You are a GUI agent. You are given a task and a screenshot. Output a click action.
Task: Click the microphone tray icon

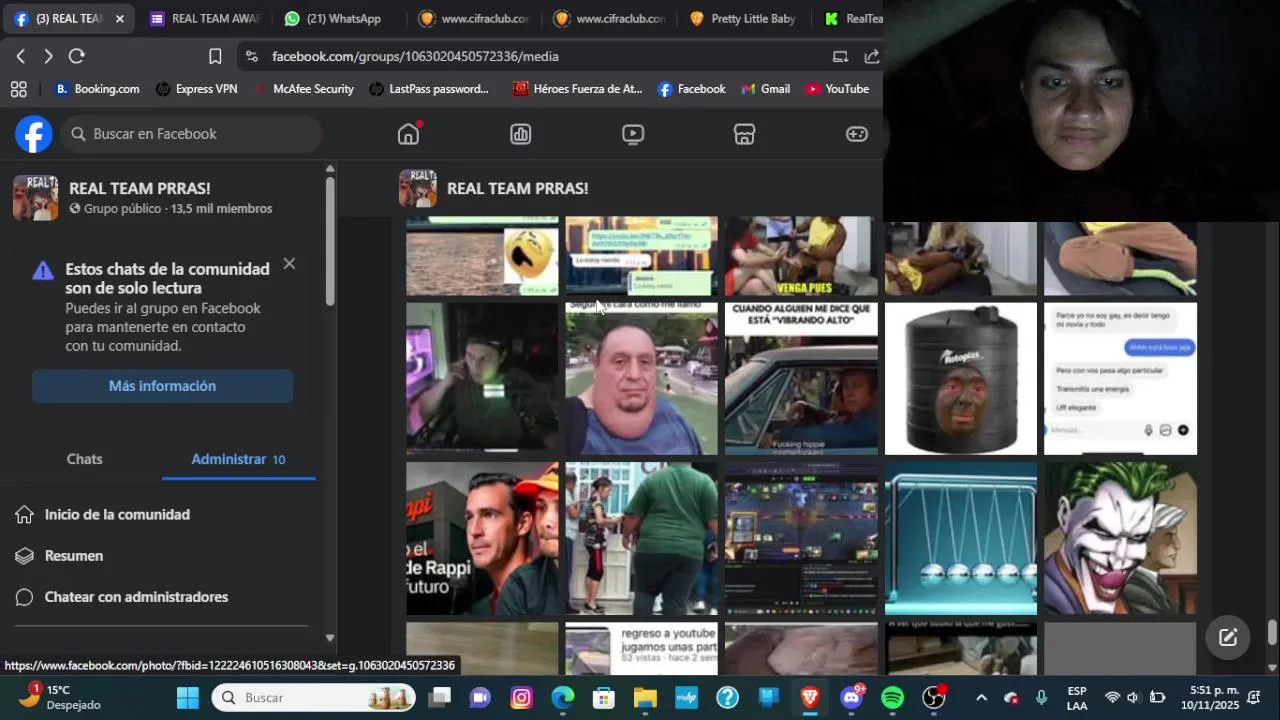(x=1041, y=698)
